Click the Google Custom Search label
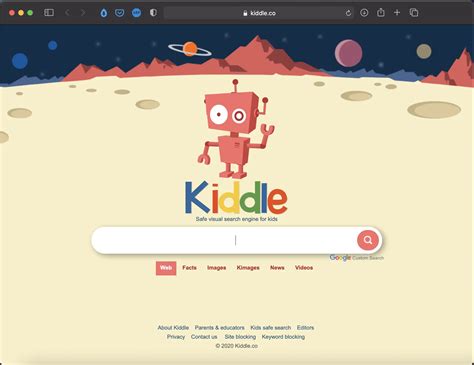The image size is (474, 365). pos(356,258)
